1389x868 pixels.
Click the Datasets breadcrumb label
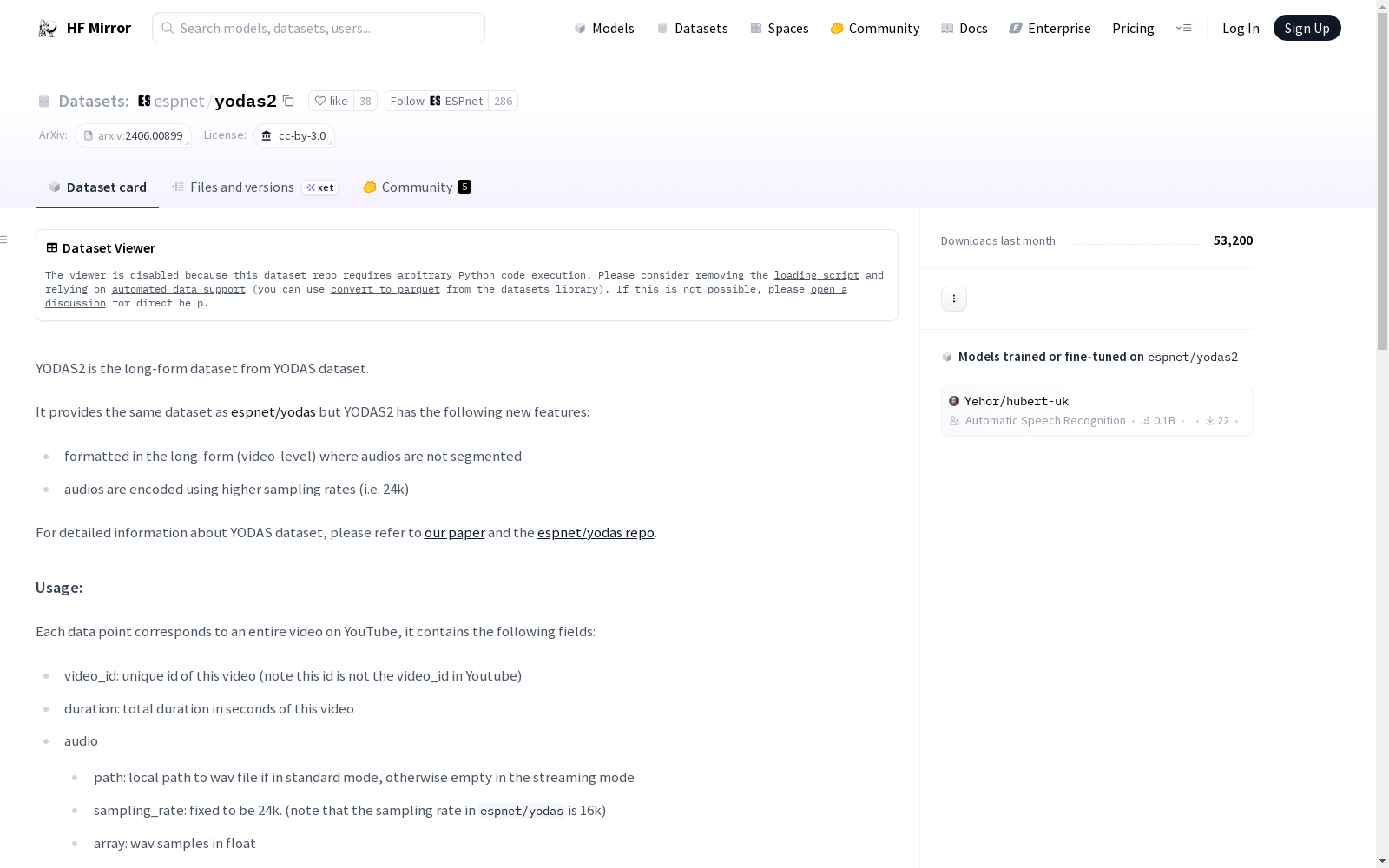tap(93, 101)
